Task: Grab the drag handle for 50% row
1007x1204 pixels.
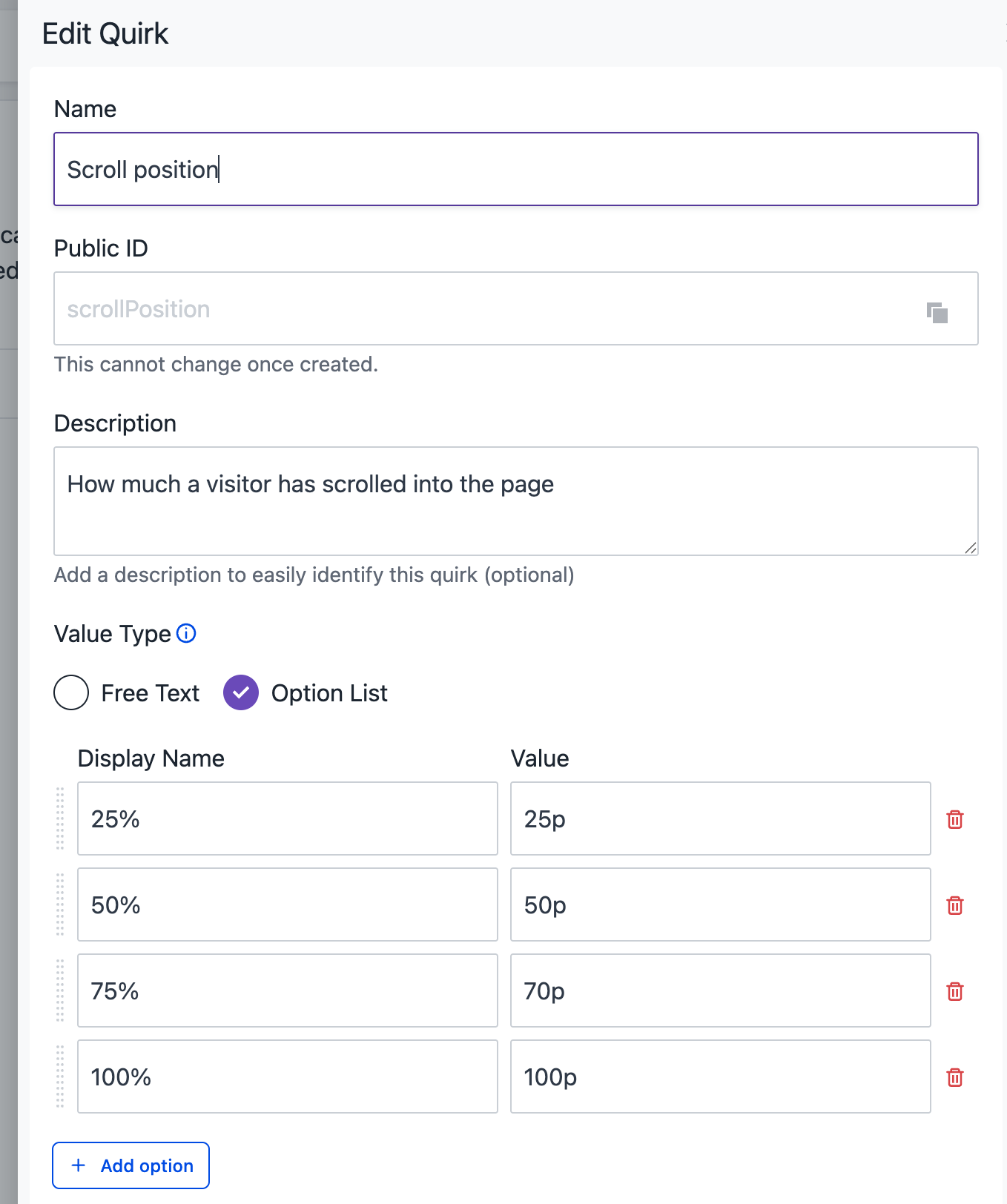Action: [x=60, y=904]
